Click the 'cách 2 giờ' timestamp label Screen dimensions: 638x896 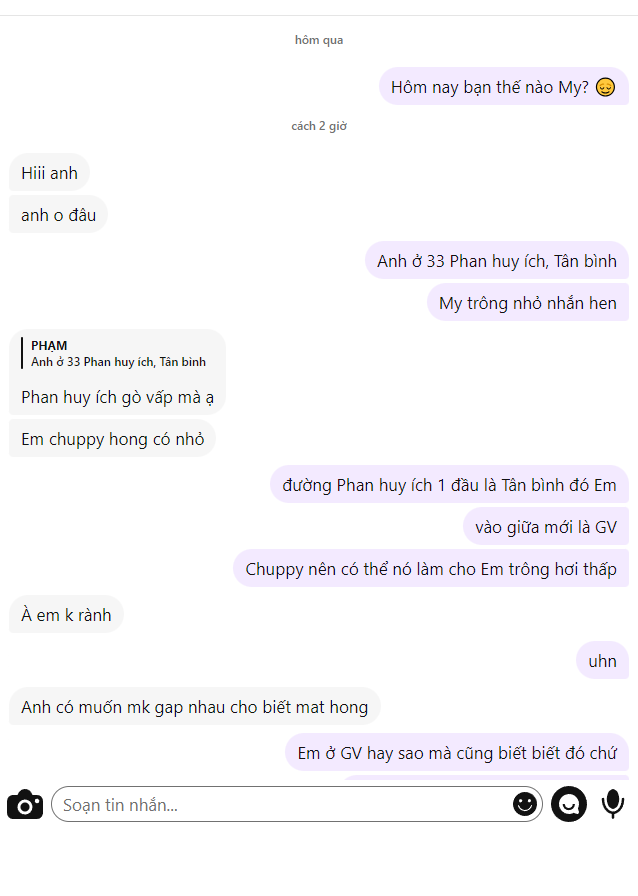(319, 126)
